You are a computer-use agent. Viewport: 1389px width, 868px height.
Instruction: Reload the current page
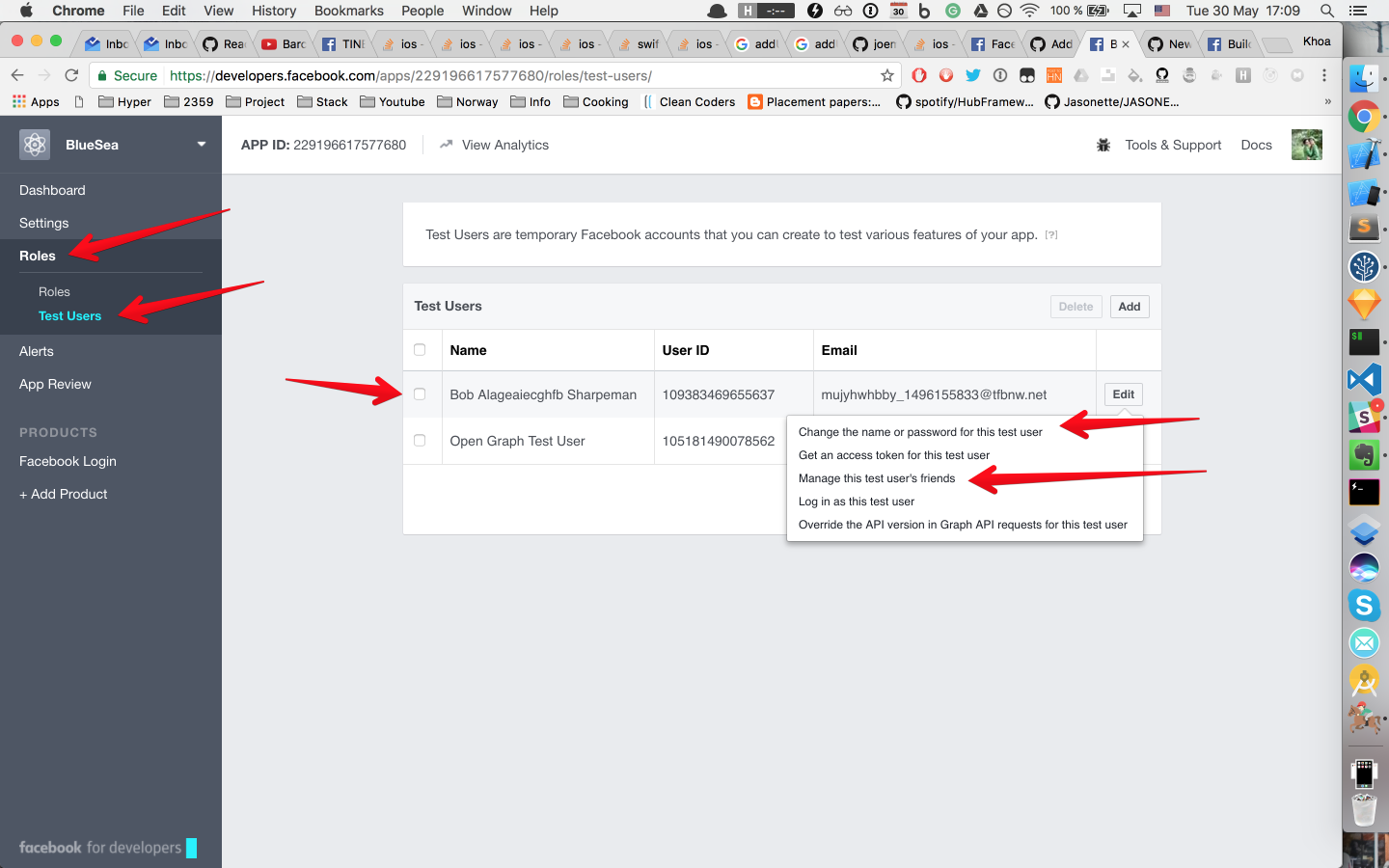(71, 75)
